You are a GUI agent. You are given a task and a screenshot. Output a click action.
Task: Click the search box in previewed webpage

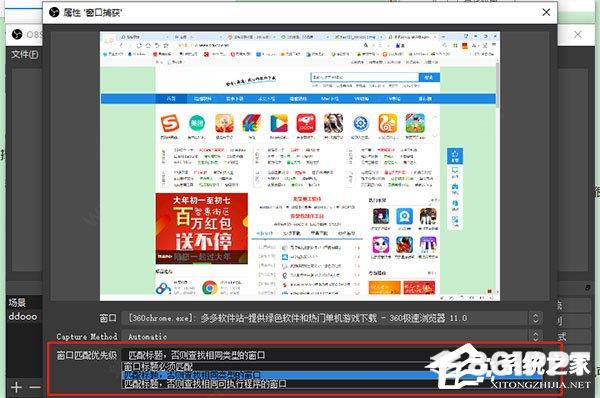(364, 77)
